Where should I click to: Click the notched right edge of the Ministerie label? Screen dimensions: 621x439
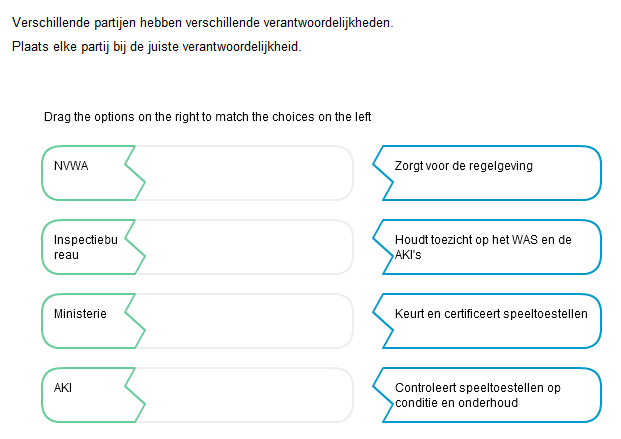(x=136, y=321)
